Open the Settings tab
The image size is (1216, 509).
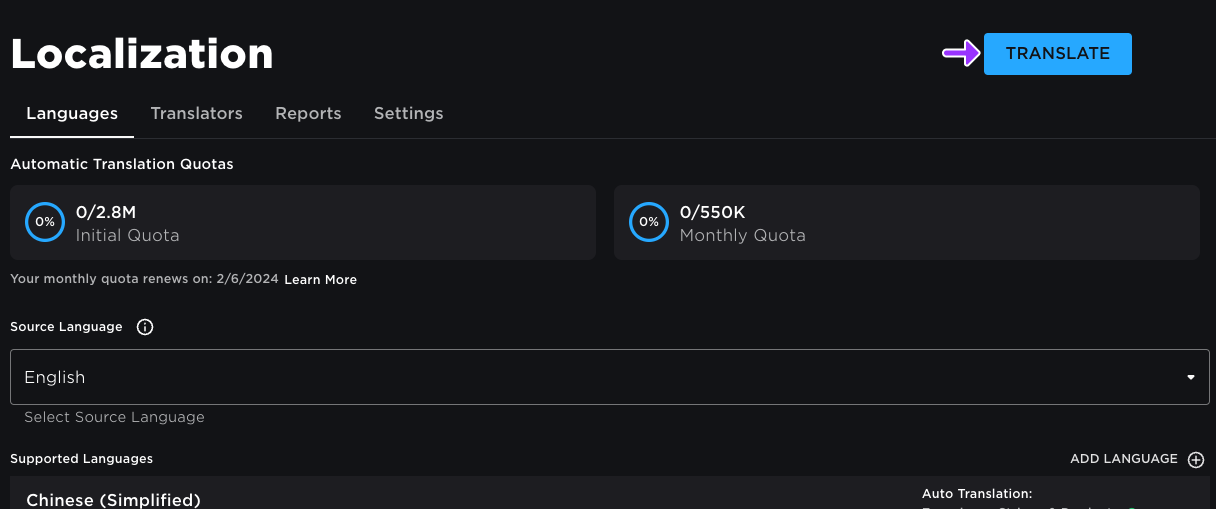[408, 114]
